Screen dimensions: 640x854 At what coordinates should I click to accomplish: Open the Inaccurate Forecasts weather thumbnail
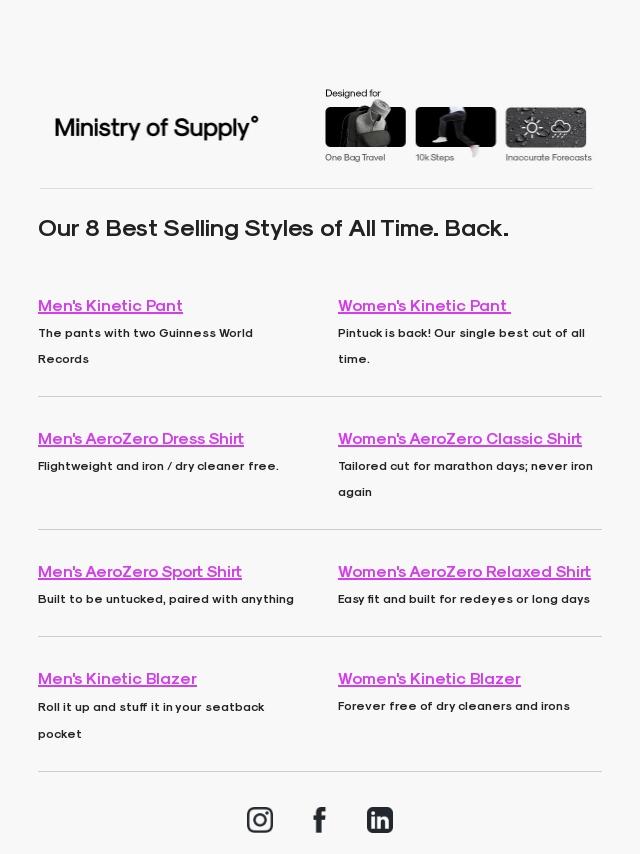[x=546, y=127]
